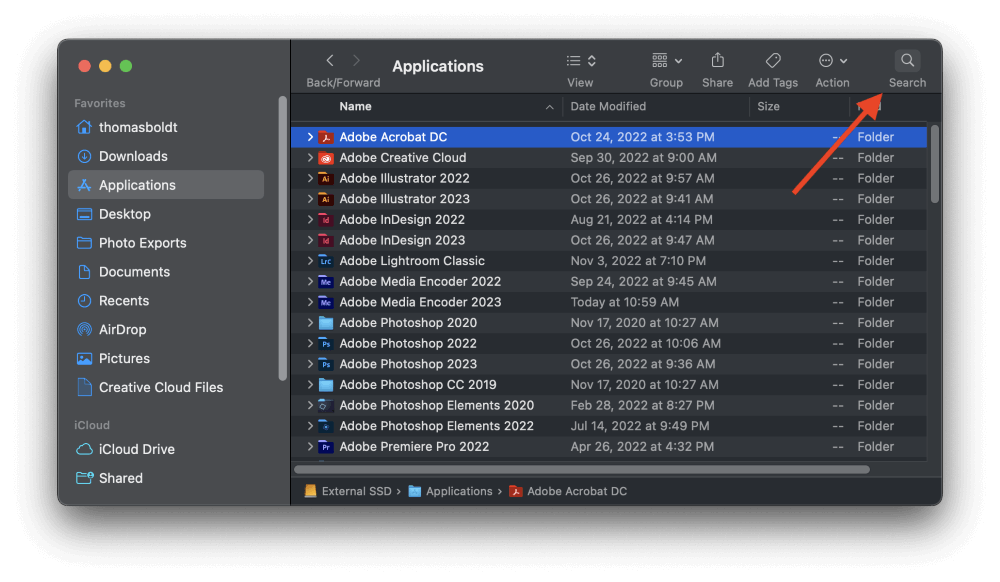1000x582 pixels.
Task: Select the Adobe Photoshop 2022 icon
Action: 326,344
